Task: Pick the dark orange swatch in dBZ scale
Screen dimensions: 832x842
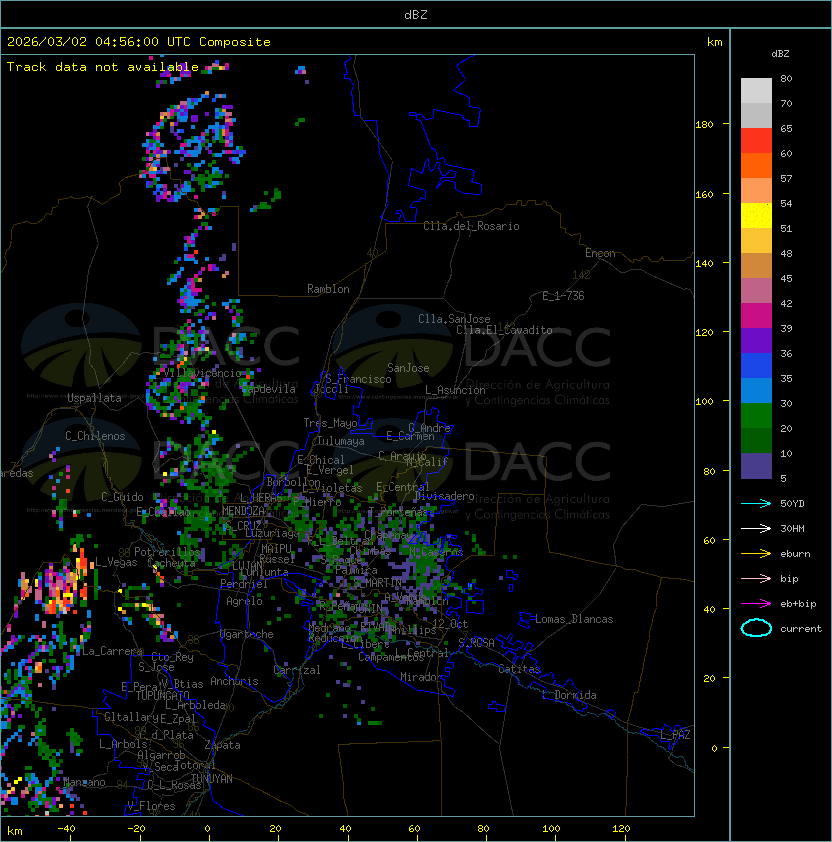Action: click(756, 165)
